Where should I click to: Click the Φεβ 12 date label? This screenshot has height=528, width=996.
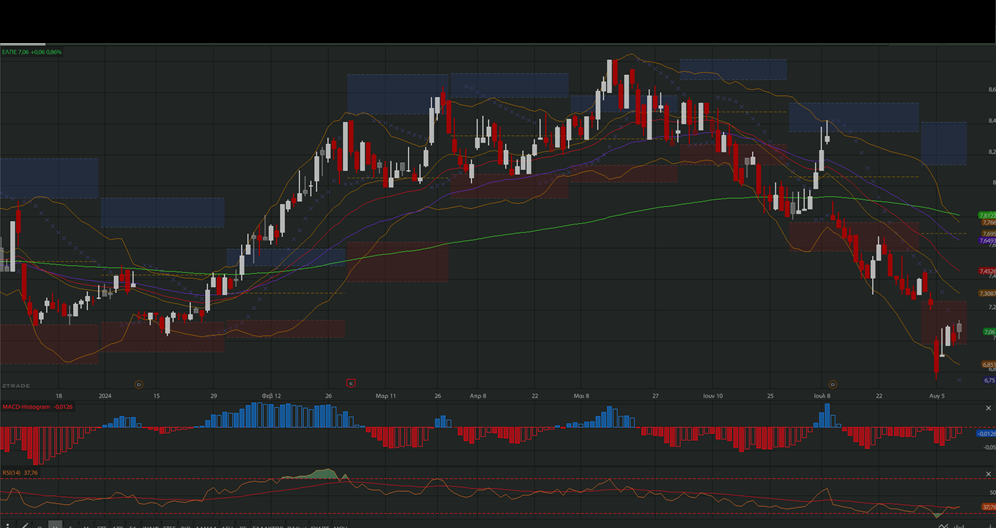(x=271, y=396)
